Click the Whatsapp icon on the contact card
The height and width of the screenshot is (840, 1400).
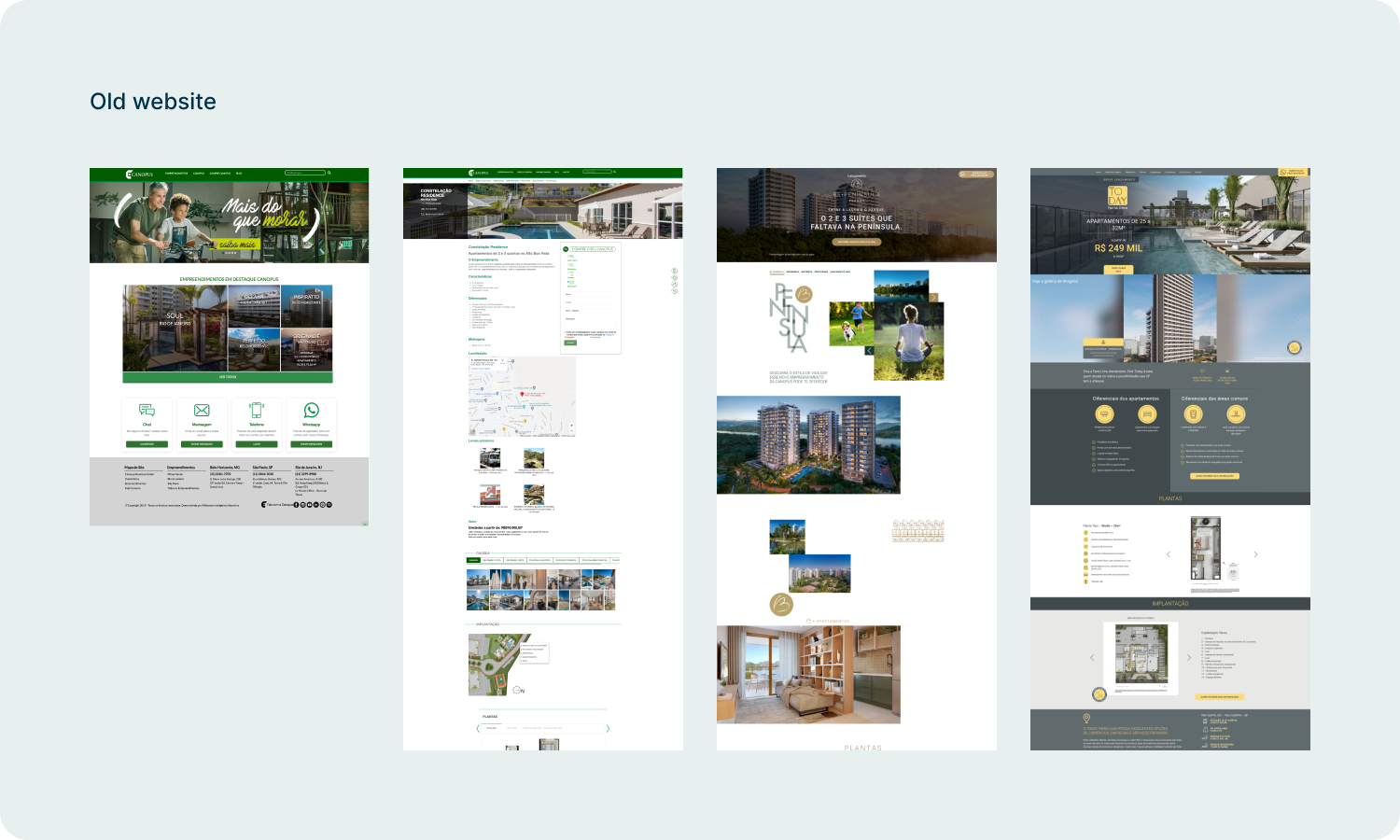(311, 411)
